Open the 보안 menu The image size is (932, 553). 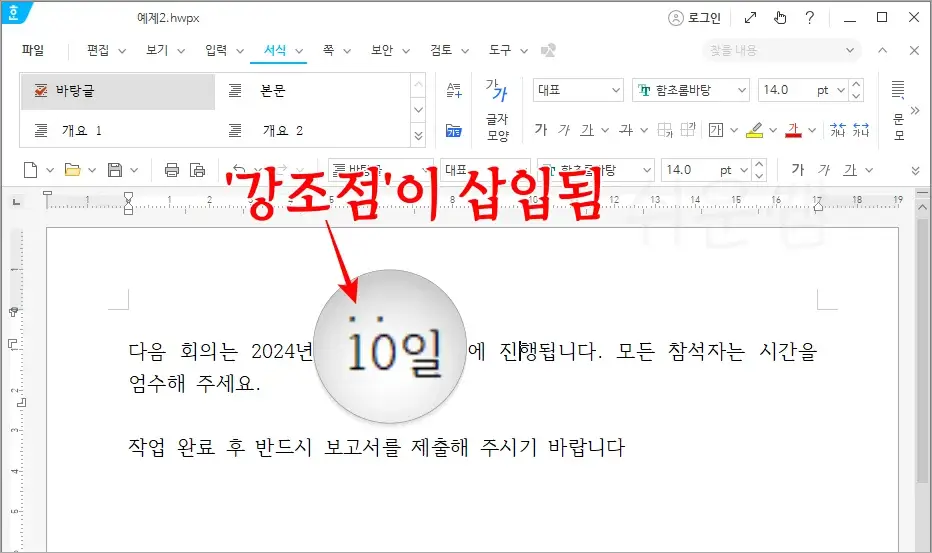click(x=382, y=51)
